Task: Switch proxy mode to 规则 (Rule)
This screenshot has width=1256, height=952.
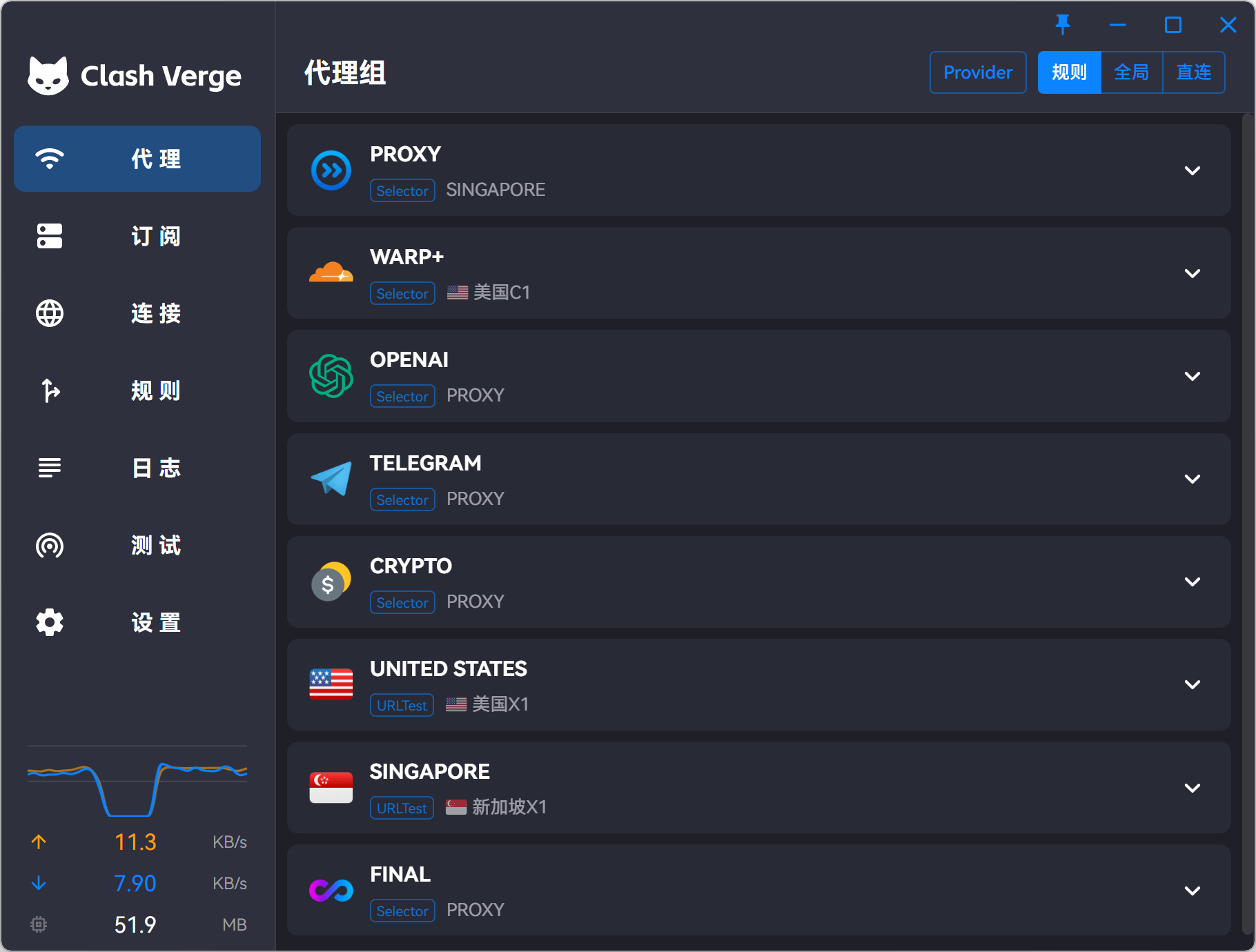Action: coord(1069,72)
